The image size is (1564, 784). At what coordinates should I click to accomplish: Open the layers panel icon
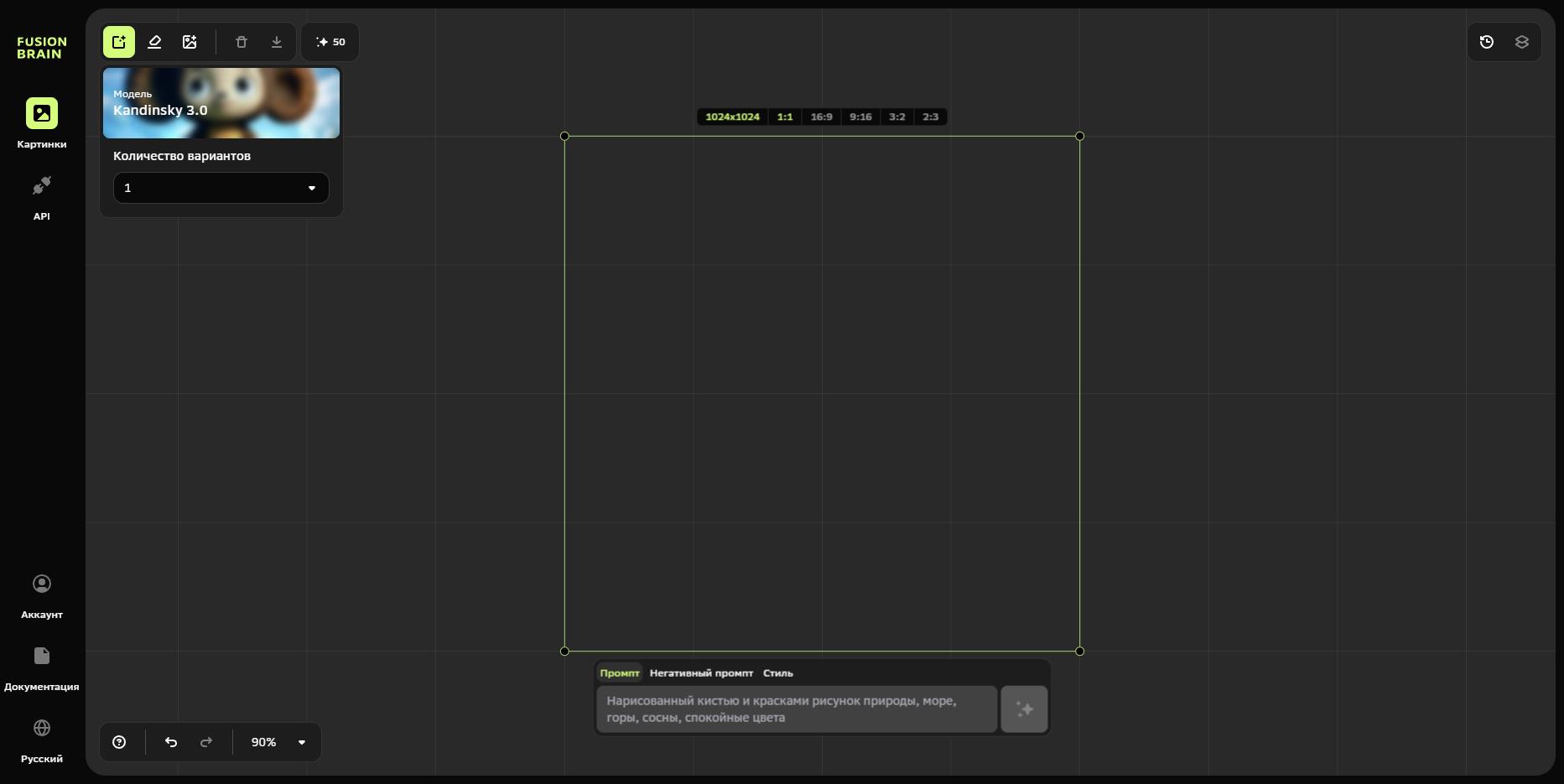(1522, 42)
